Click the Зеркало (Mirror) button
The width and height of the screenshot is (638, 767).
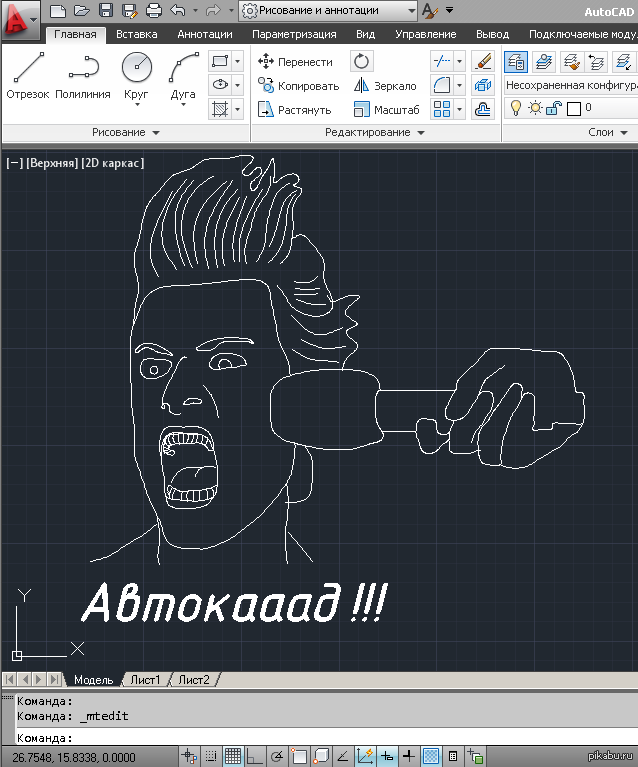[x=386, y=86]
